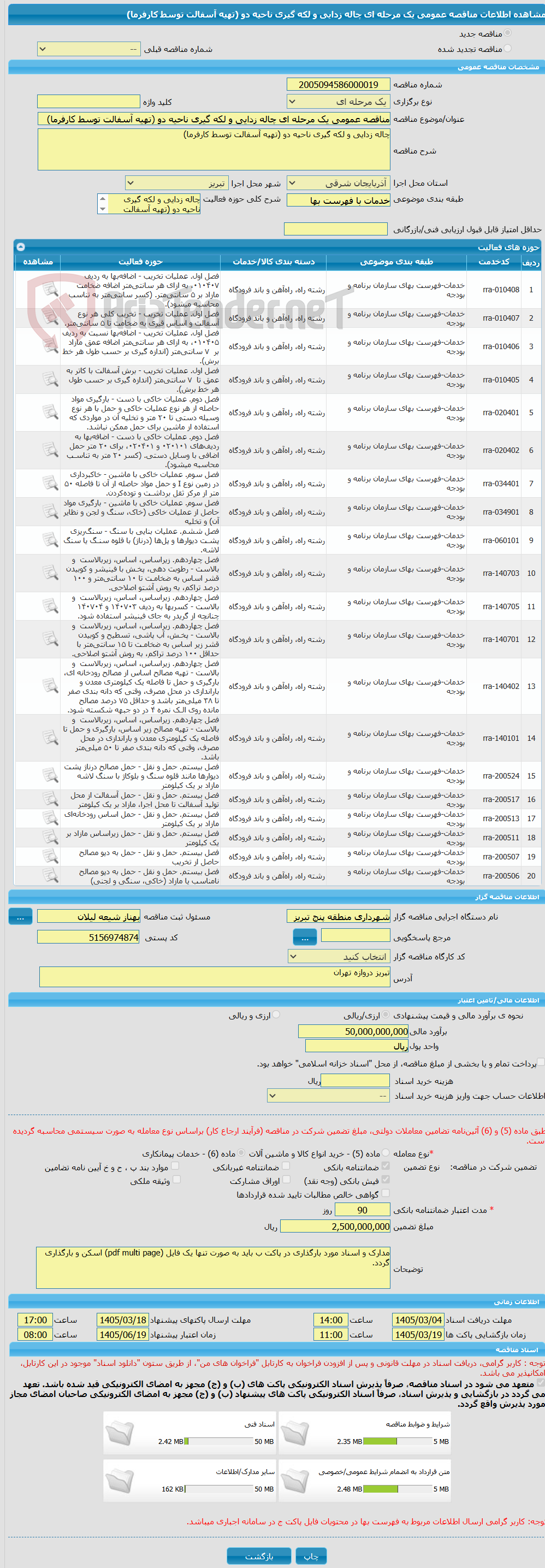Open view icon for row rra-020401
The width and height of the screenshot is (545, 1568).
pyautogui.click(x=50, y=412)
